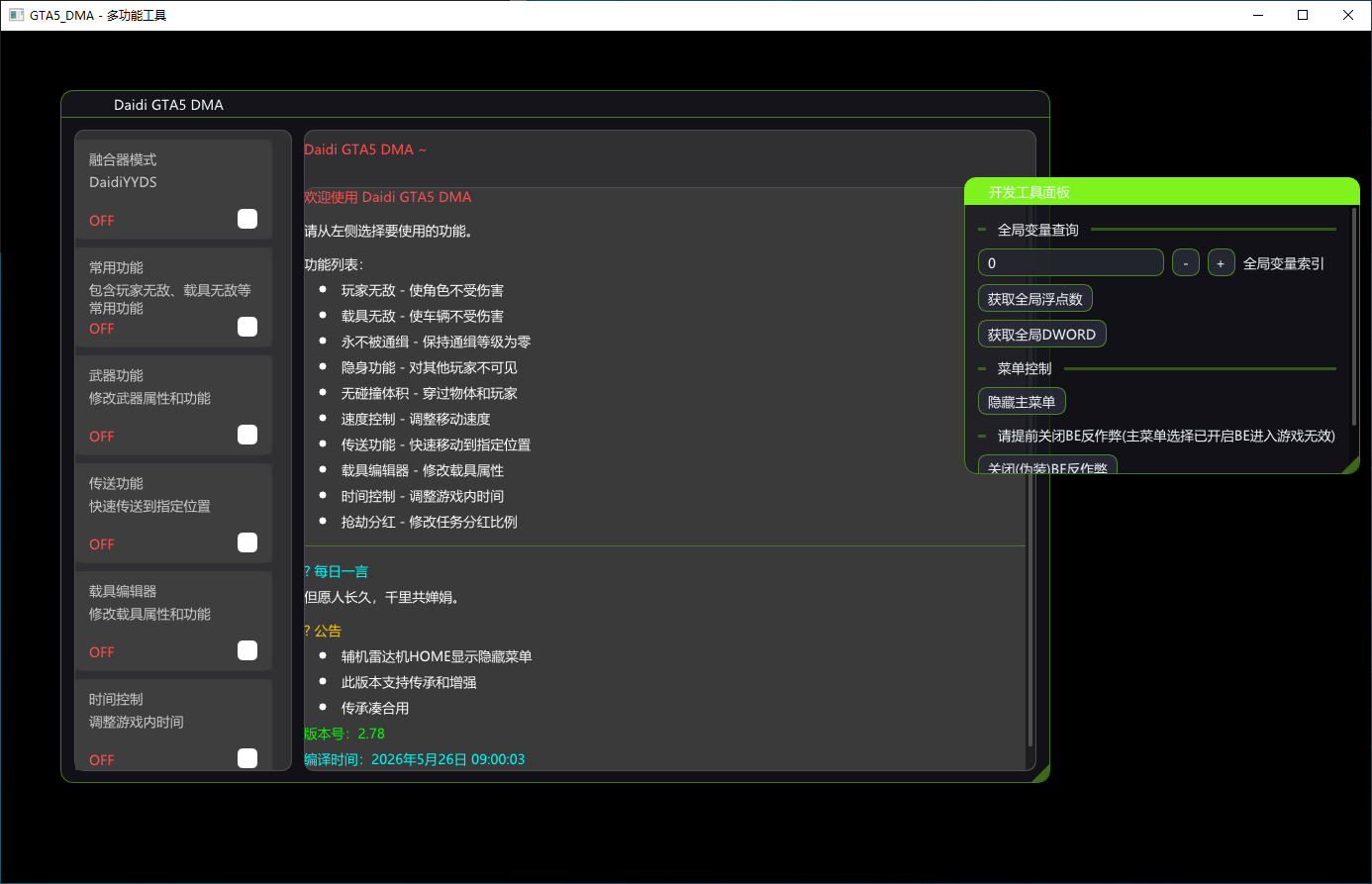
Task: Decrease global variable index with minus
Action: coord(1186,263)
